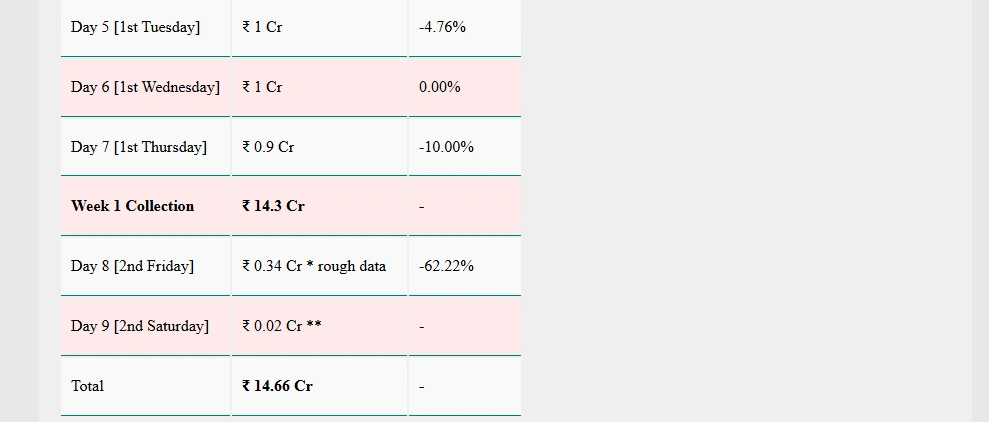
Task: Click the Total row label
Action: [87, 386]
